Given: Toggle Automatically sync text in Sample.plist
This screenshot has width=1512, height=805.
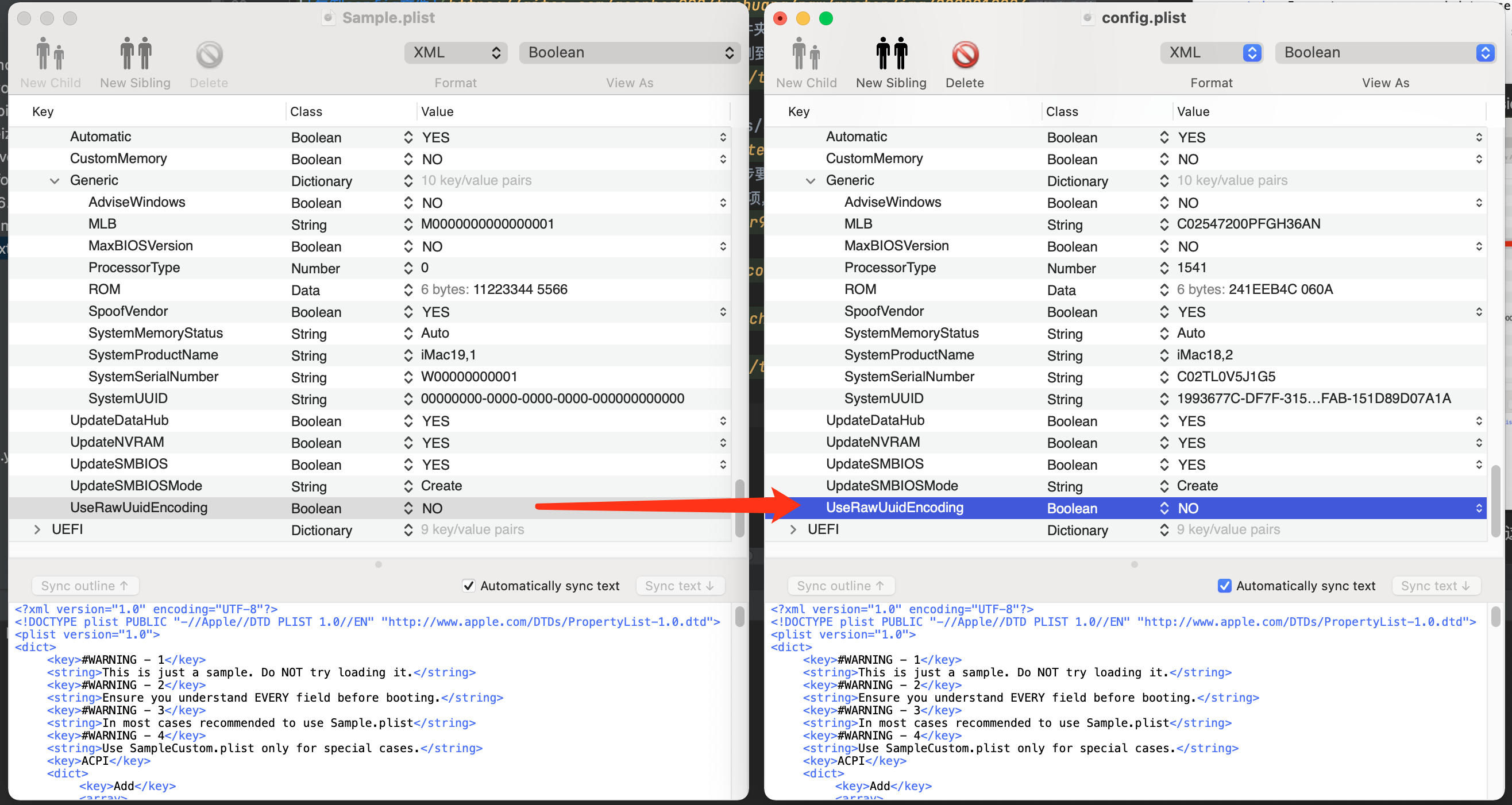Looking at the screenshot, I should pos(468,586).
